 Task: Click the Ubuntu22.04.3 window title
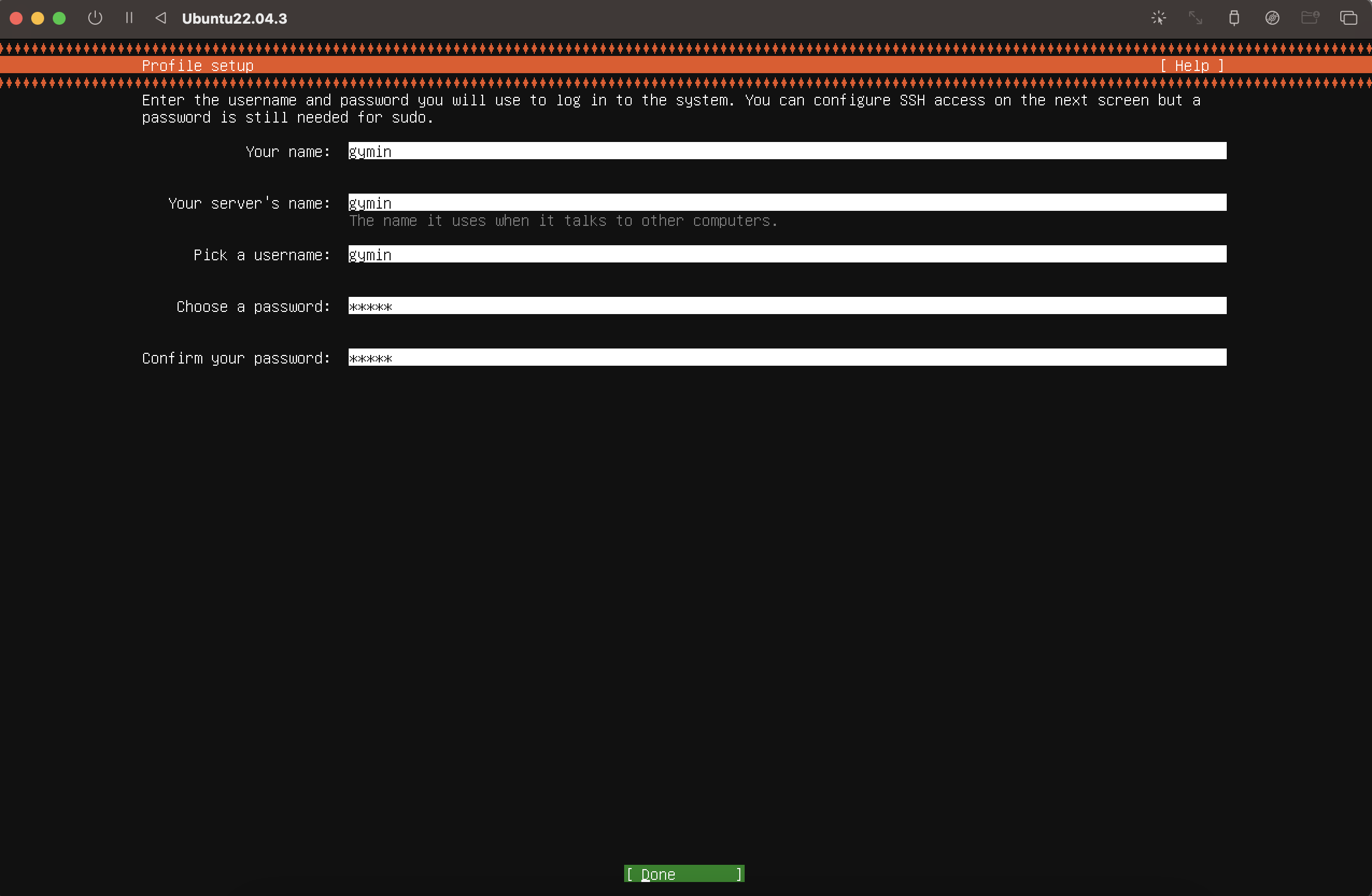(234, 18)
